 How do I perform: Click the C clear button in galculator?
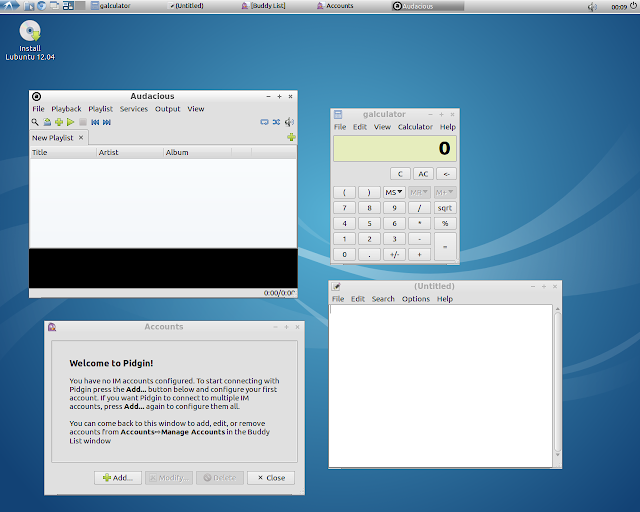pyautogui.click(x=400, y=174)
